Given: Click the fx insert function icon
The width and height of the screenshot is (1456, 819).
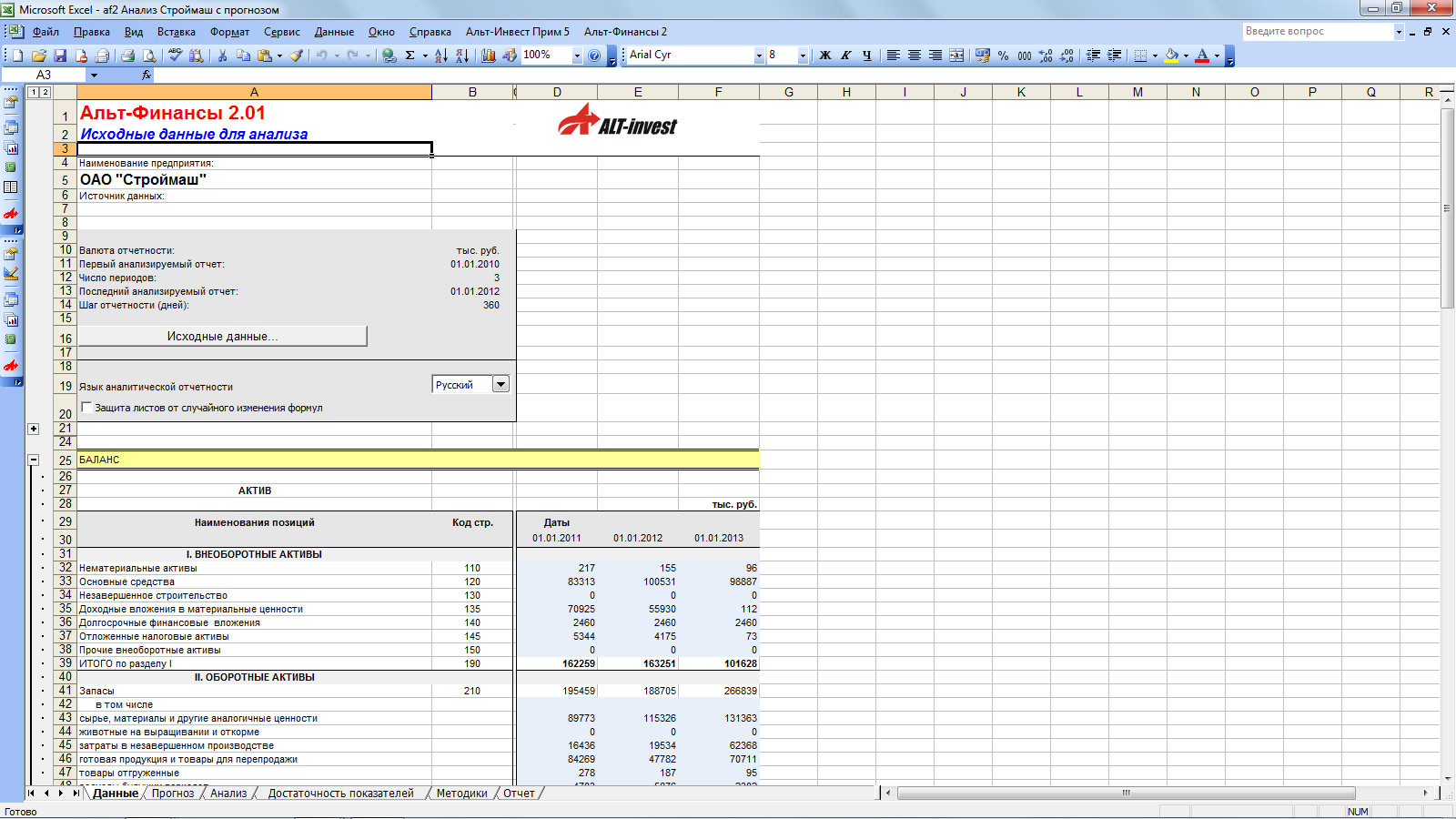Looking at the screenshot, I should tap(147, 75).
